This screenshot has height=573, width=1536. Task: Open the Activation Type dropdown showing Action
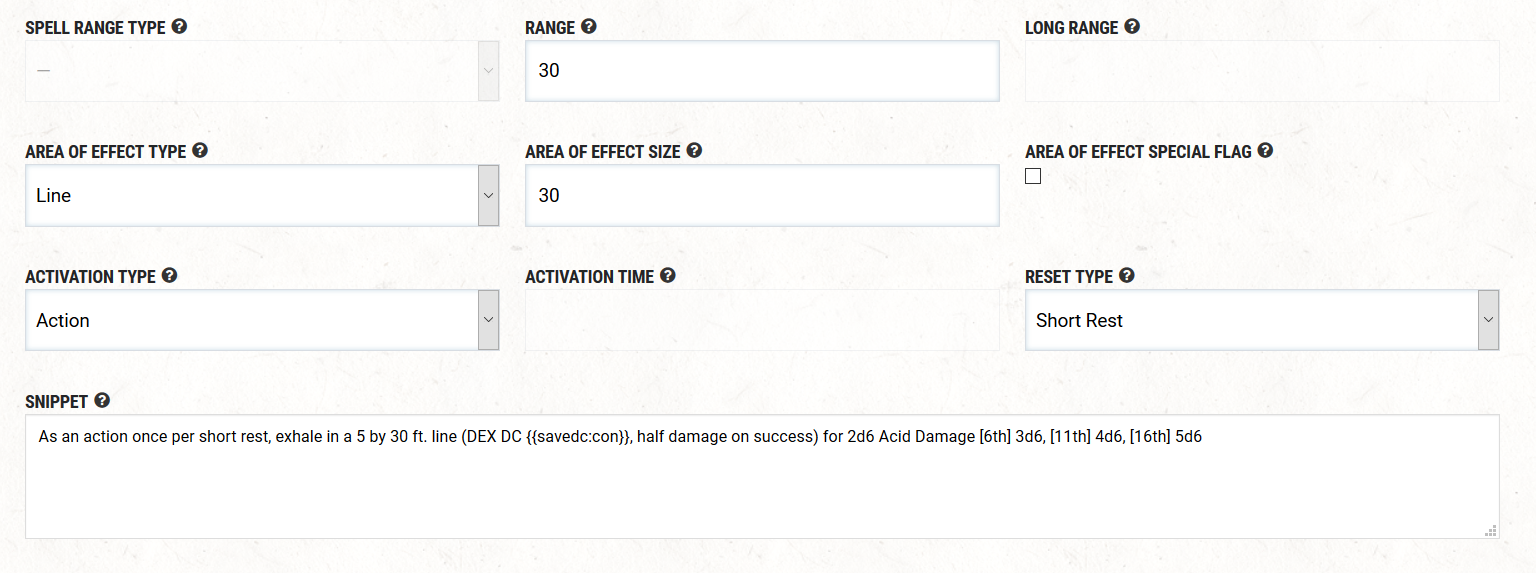[x=262, y=320]
